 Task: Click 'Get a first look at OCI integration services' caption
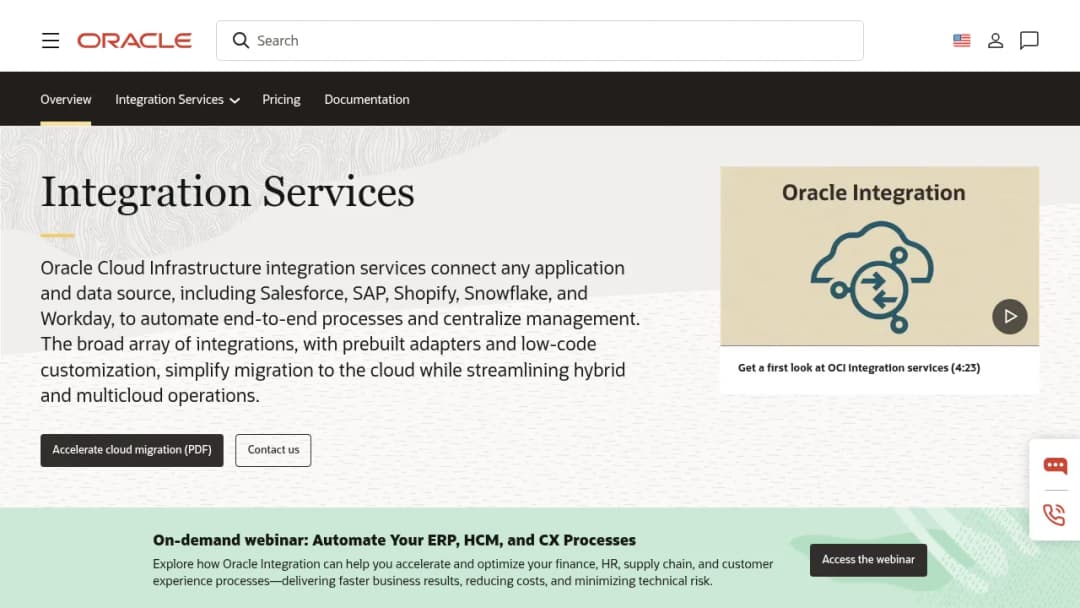[858, 368]
